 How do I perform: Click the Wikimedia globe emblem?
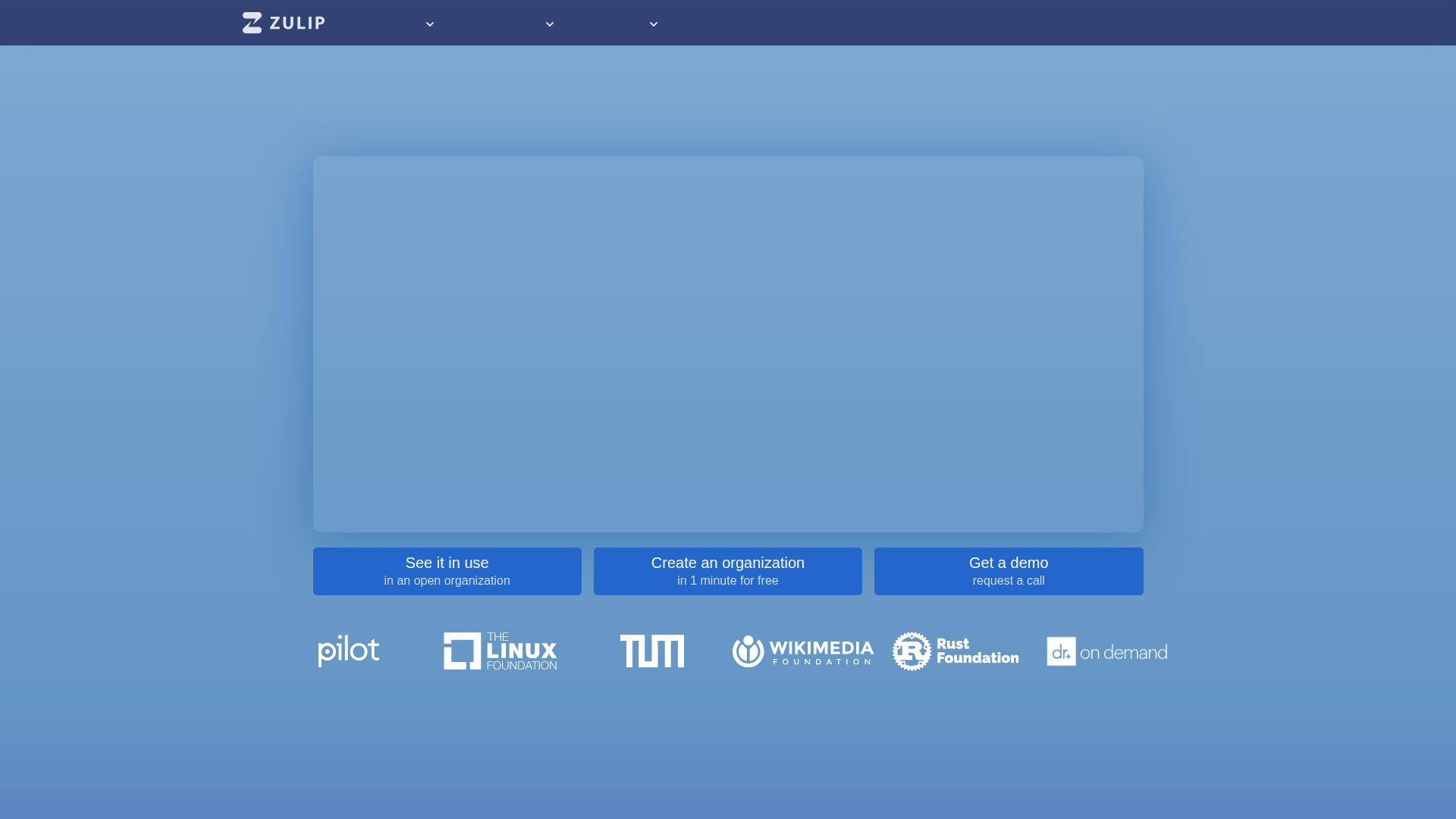click(748, 651)
